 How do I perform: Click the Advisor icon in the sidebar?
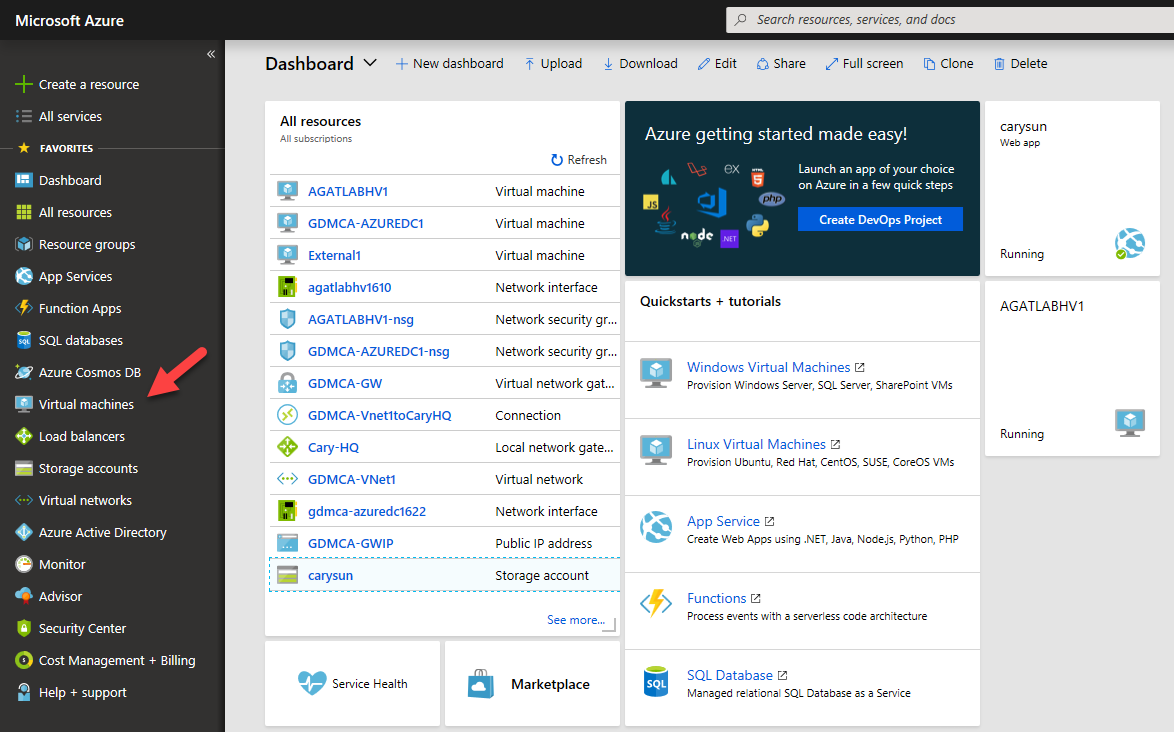click(24, 596)
